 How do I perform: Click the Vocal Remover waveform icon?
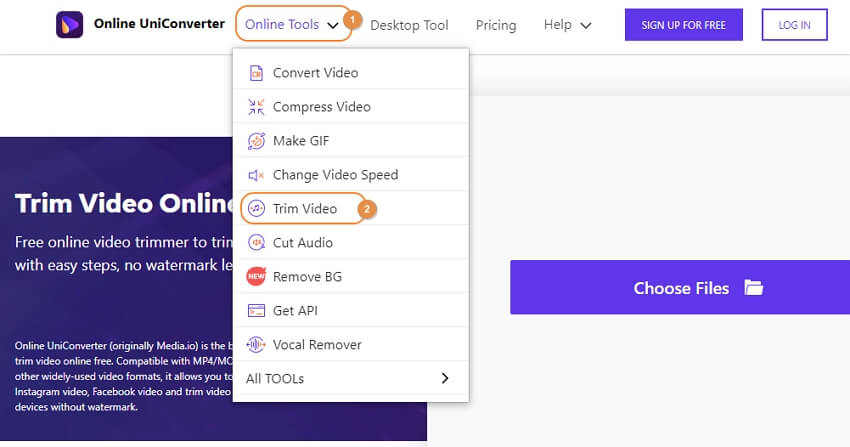point(256,345)
